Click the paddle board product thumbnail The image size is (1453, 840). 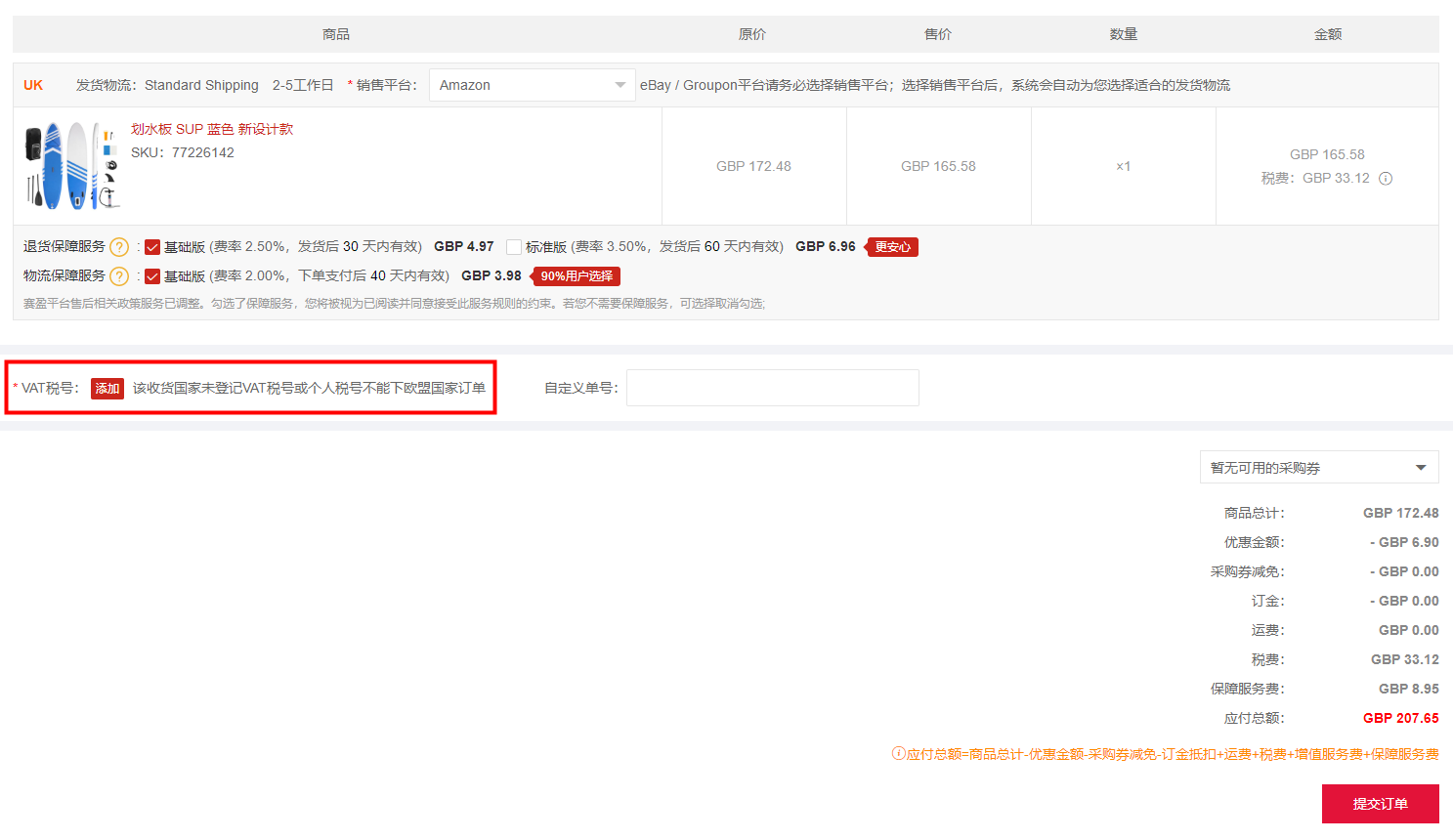[x=71, y=166]
